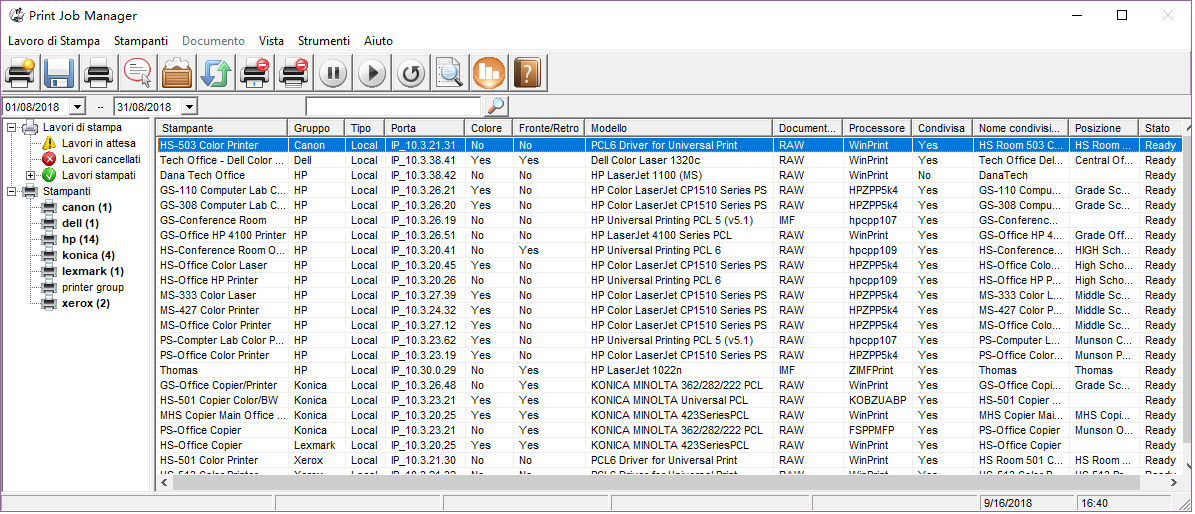This screenshot has width=1195, height=514.
Task: Click the printer icon next to hp (14)
Action: (50, 239)
